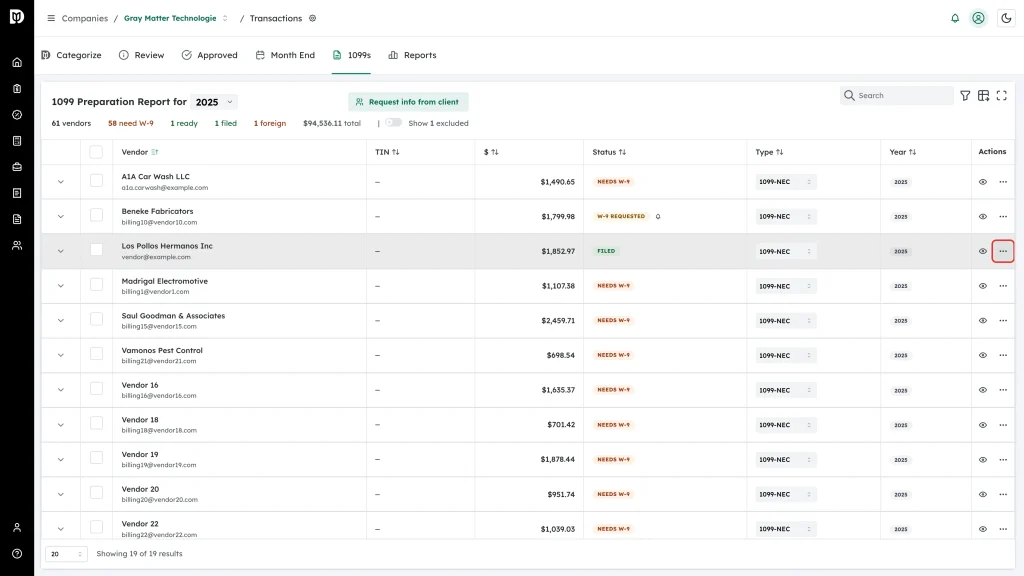Expand the Los Pollos Hermanos Inc row
This screenshot has height=576, width=1024.
pos(61,251)
